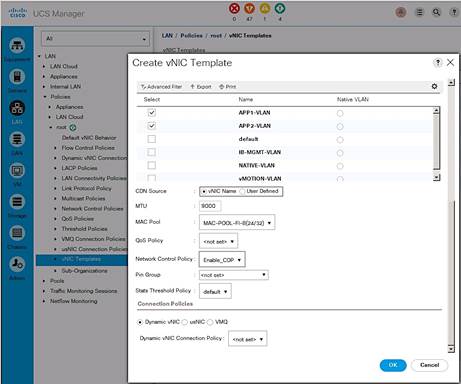
Task: Open the Servers sidebar icon
Action: (17, 77)
